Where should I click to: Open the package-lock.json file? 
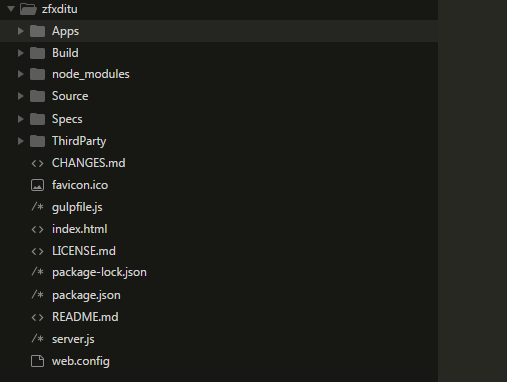point(99,273)
